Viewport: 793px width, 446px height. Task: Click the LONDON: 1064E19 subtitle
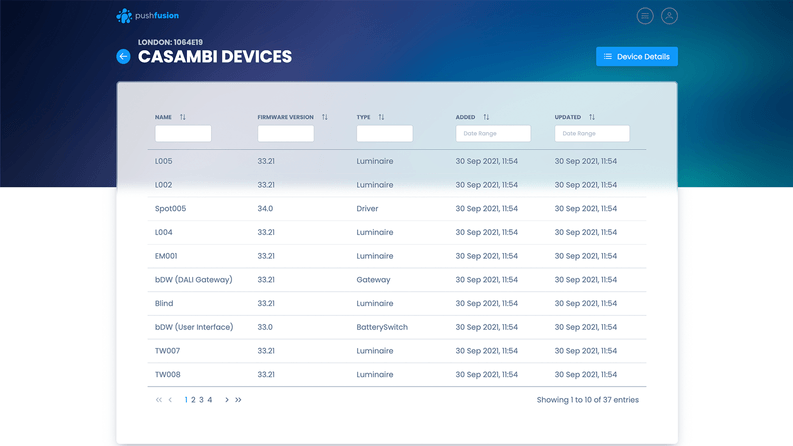pos(170,42)
